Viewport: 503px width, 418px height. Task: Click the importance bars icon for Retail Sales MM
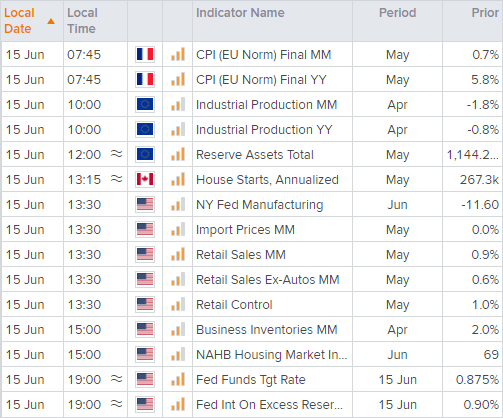click(178, 254)
